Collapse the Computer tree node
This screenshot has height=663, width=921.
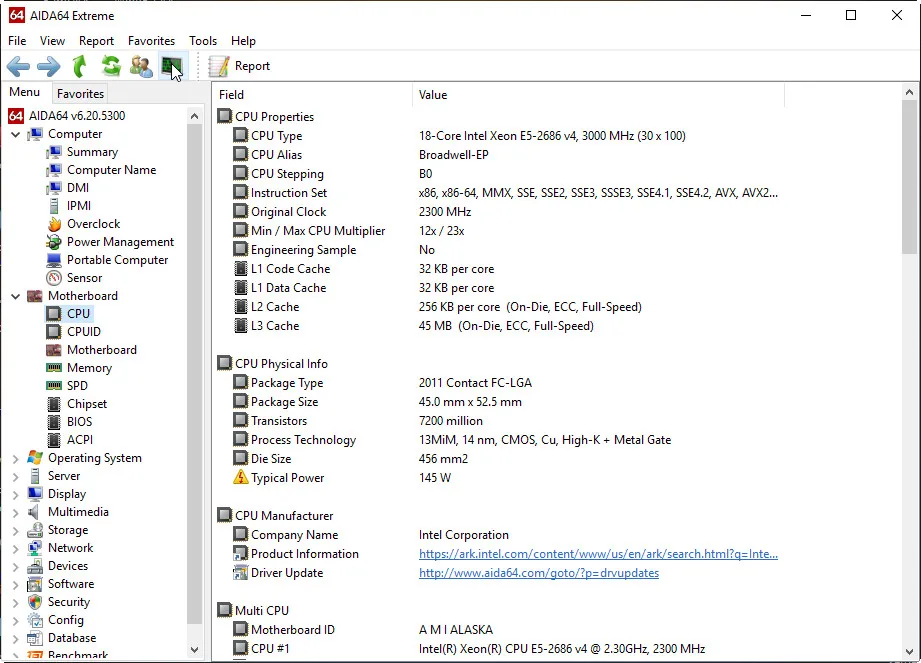pos(16,134)
